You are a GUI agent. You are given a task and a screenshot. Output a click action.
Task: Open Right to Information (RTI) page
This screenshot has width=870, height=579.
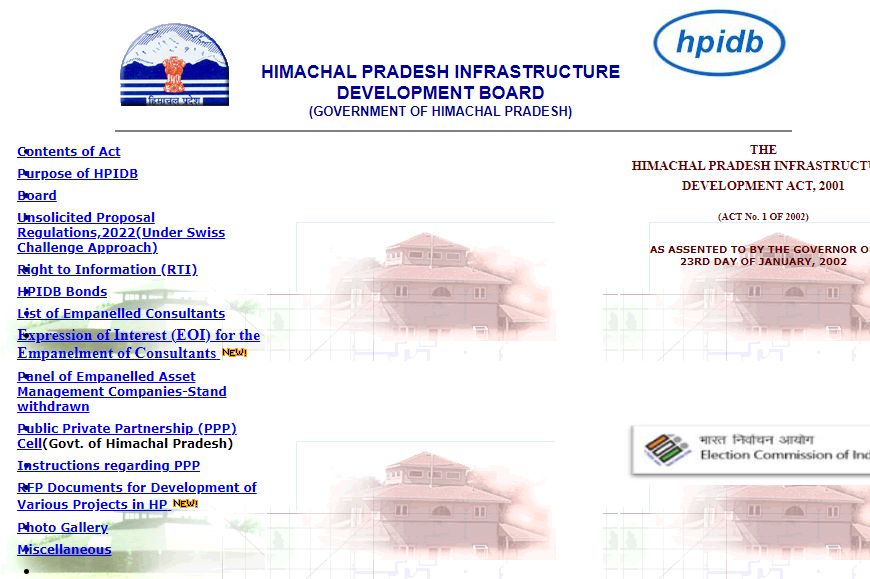click(107, 270)
